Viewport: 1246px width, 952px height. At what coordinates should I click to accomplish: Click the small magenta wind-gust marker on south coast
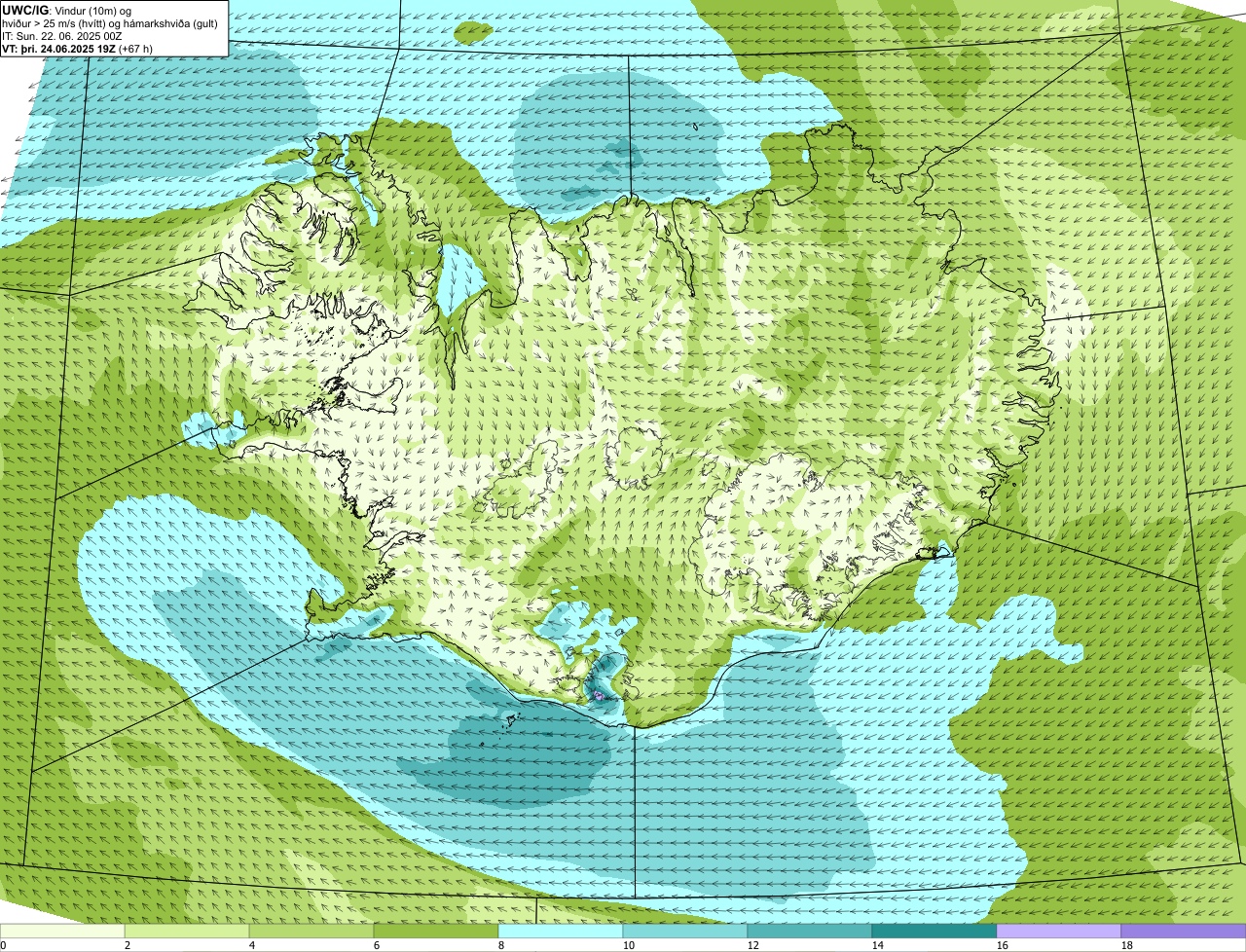point(598,696)
